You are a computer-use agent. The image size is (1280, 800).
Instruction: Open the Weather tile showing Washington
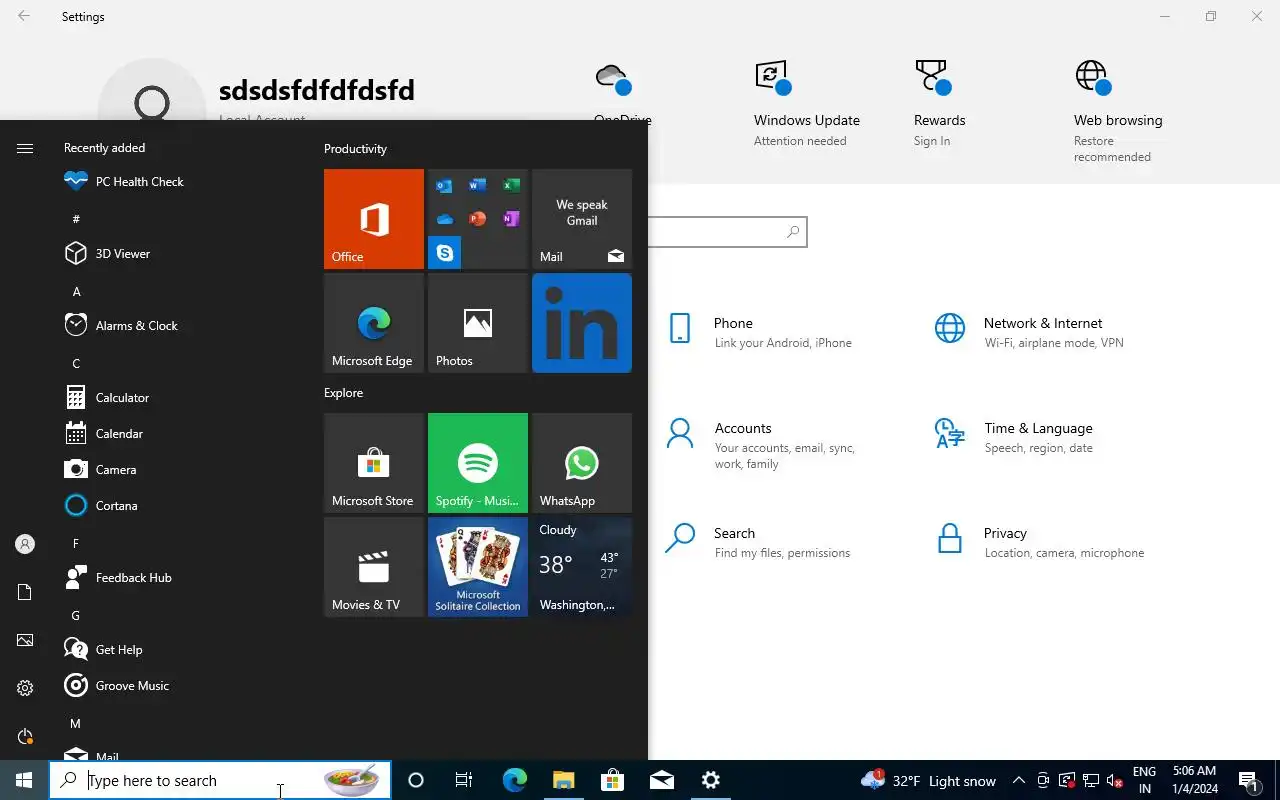(x=582, y=567)
